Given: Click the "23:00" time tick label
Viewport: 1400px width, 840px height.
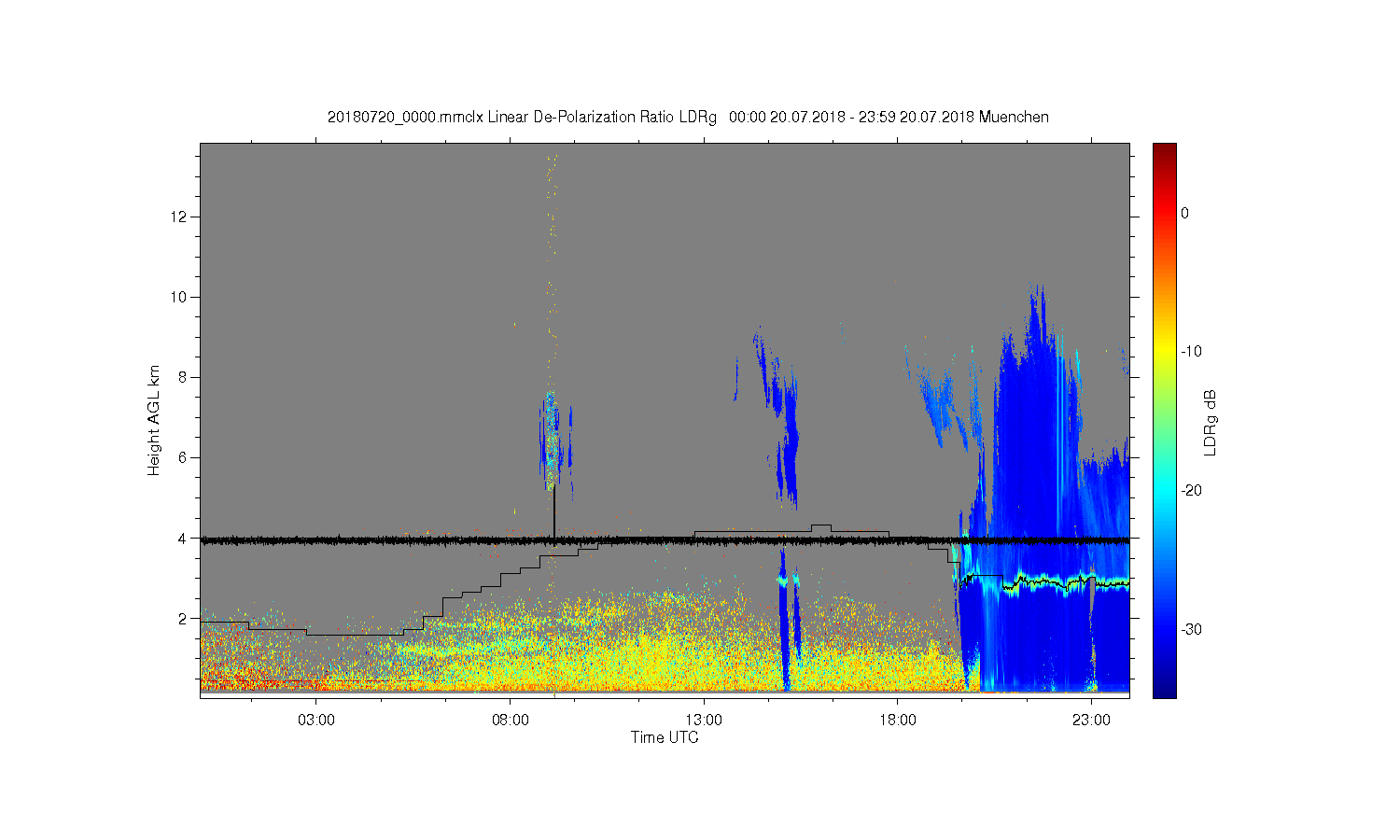Looking at the screenshot, I should coord(1091,721).
